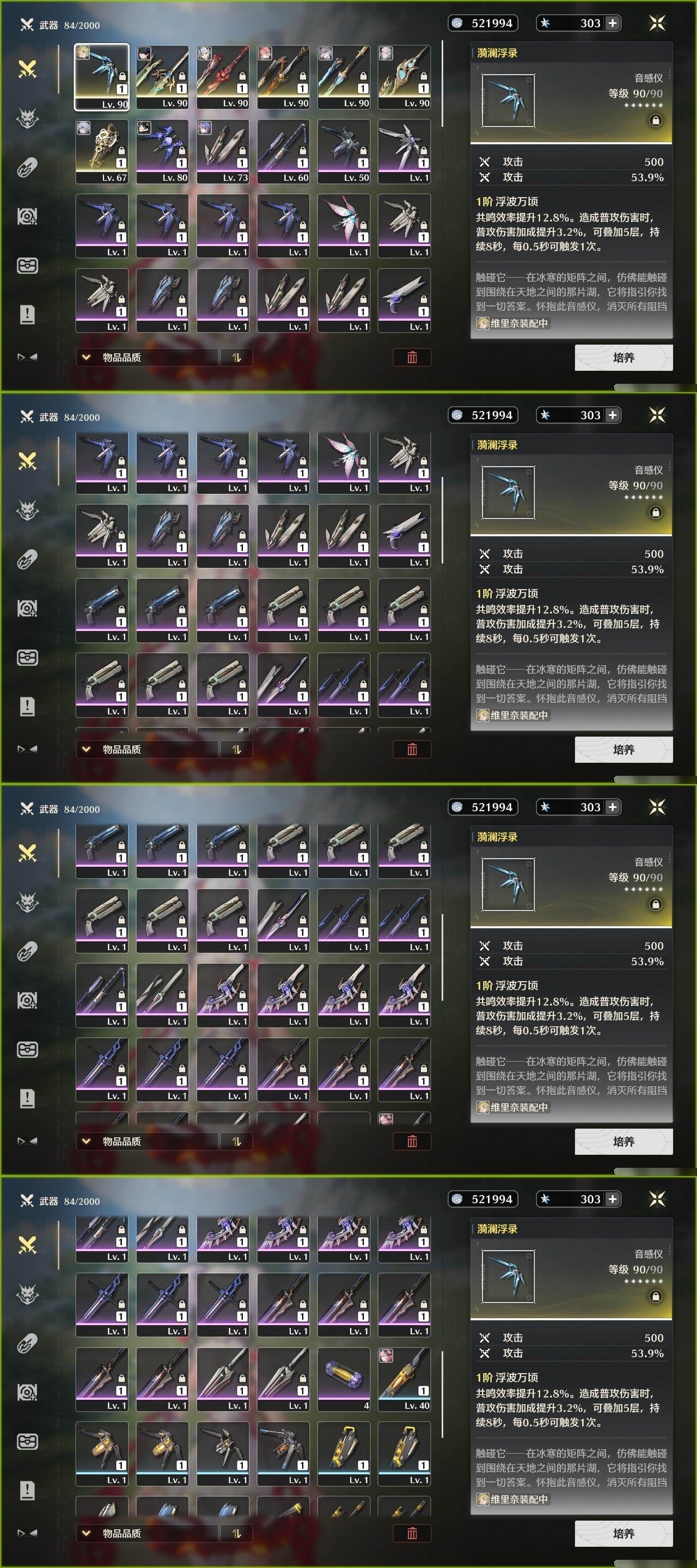
Task: Close the inventory with the top-right star-shaped X icon
Action: (x=657, y=23)
